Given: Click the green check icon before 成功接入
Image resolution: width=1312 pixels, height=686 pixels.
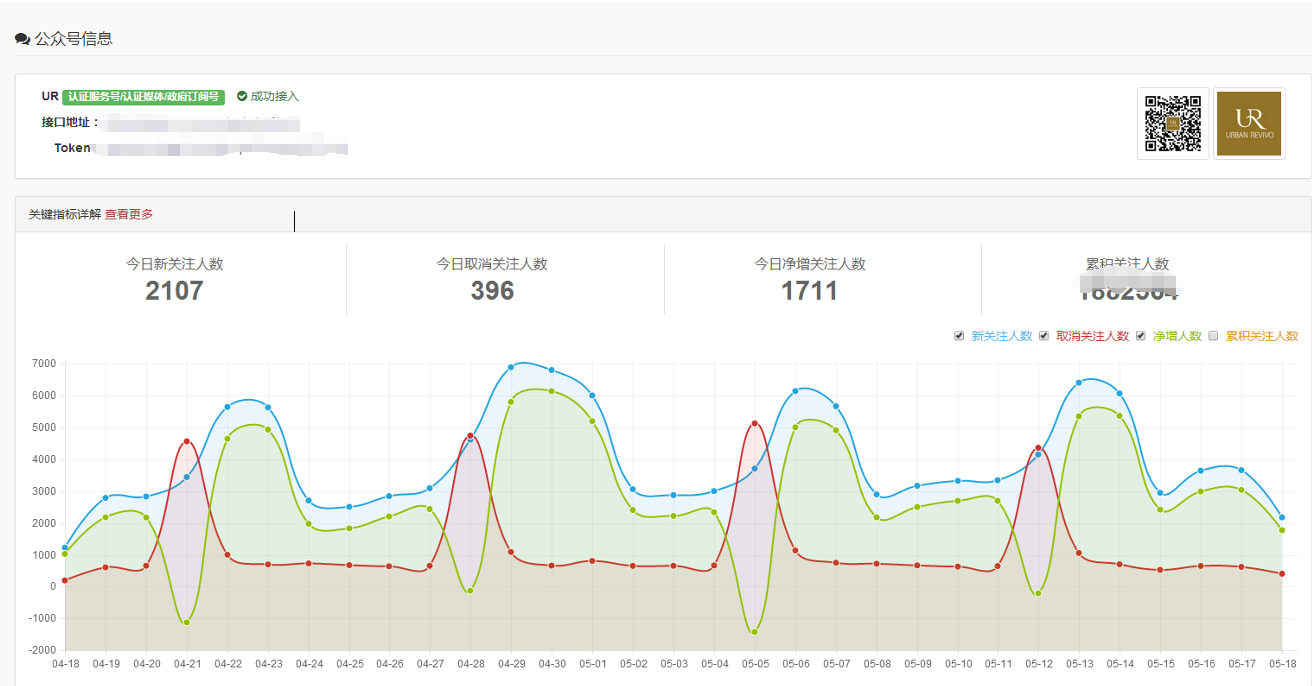Looking at the screenshot, I should [242, 97].
